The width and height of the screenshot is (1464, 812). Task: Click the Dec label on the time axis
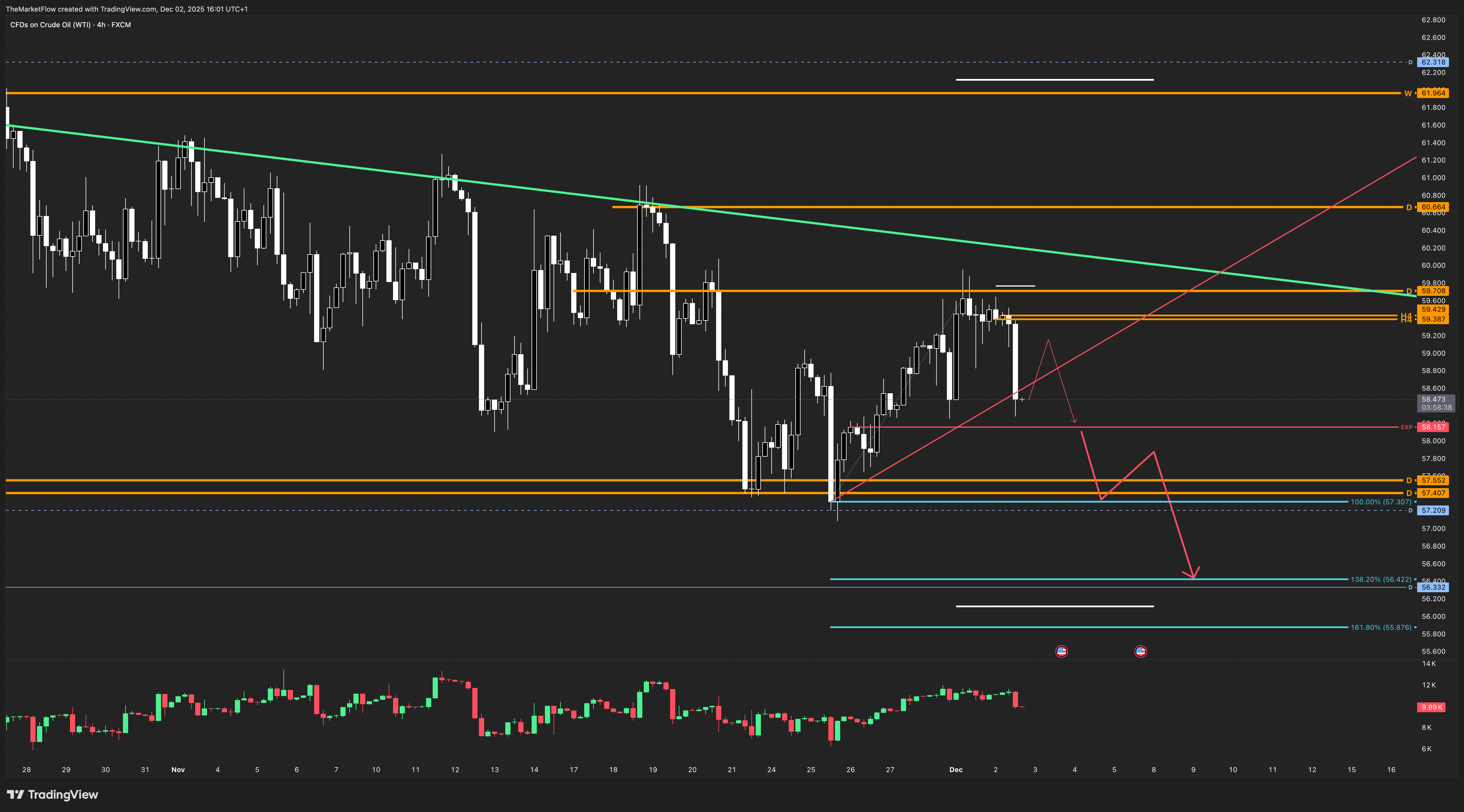pos(956,770)
